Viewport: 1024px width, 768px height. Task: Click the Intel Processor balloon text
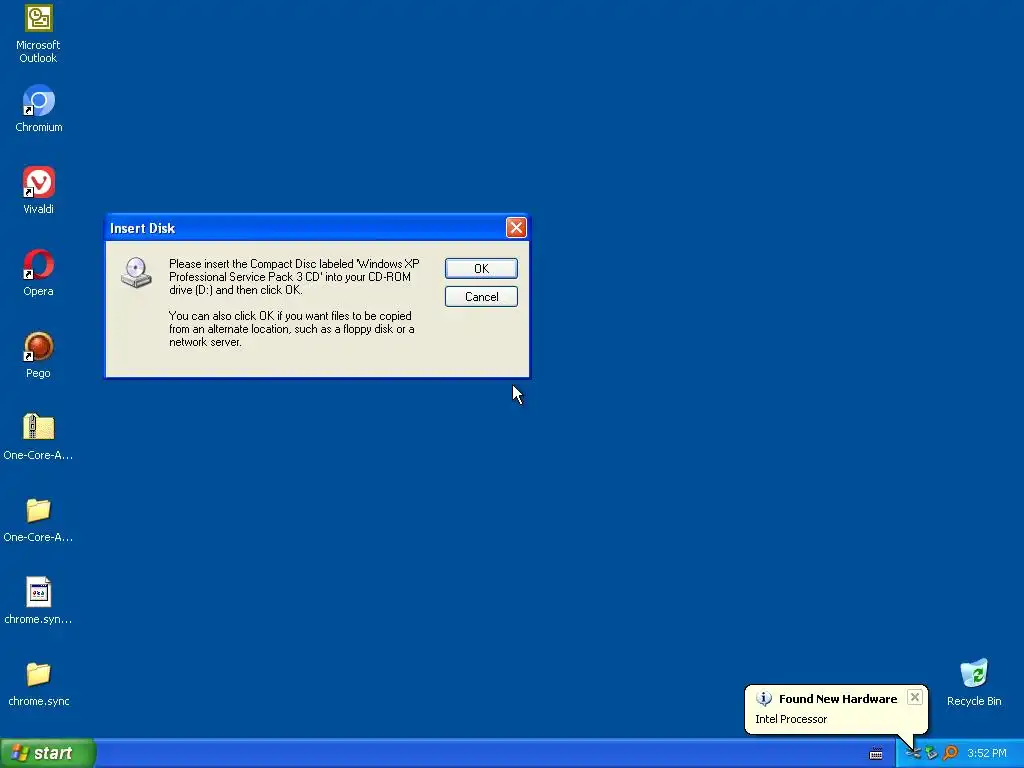coord(791,719)
